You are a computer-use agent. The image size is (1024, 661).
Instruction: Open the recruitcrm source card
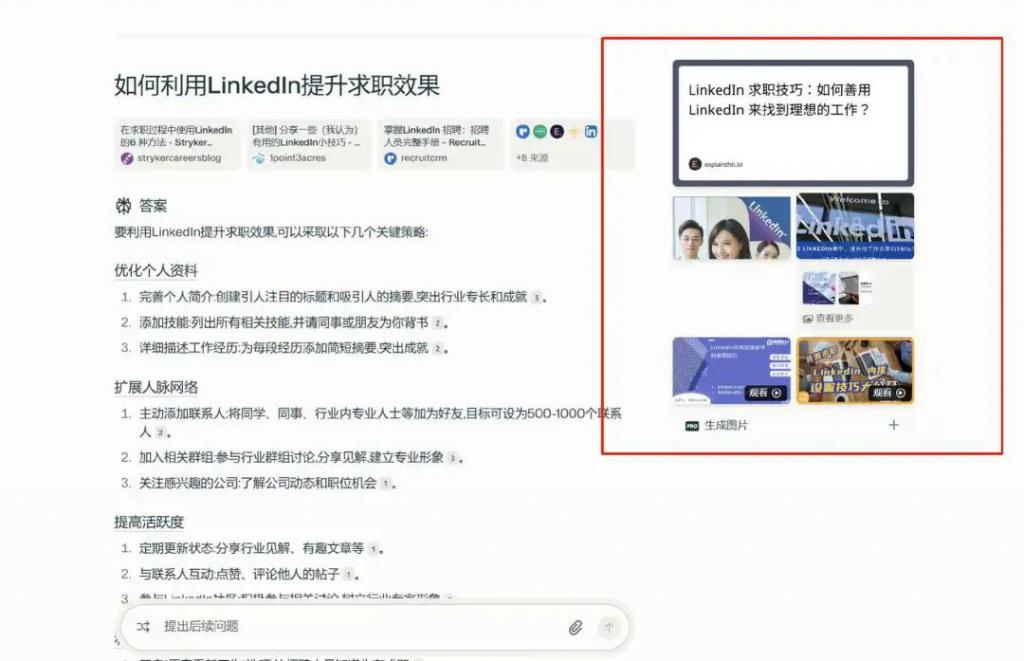[x=440, y=144]
